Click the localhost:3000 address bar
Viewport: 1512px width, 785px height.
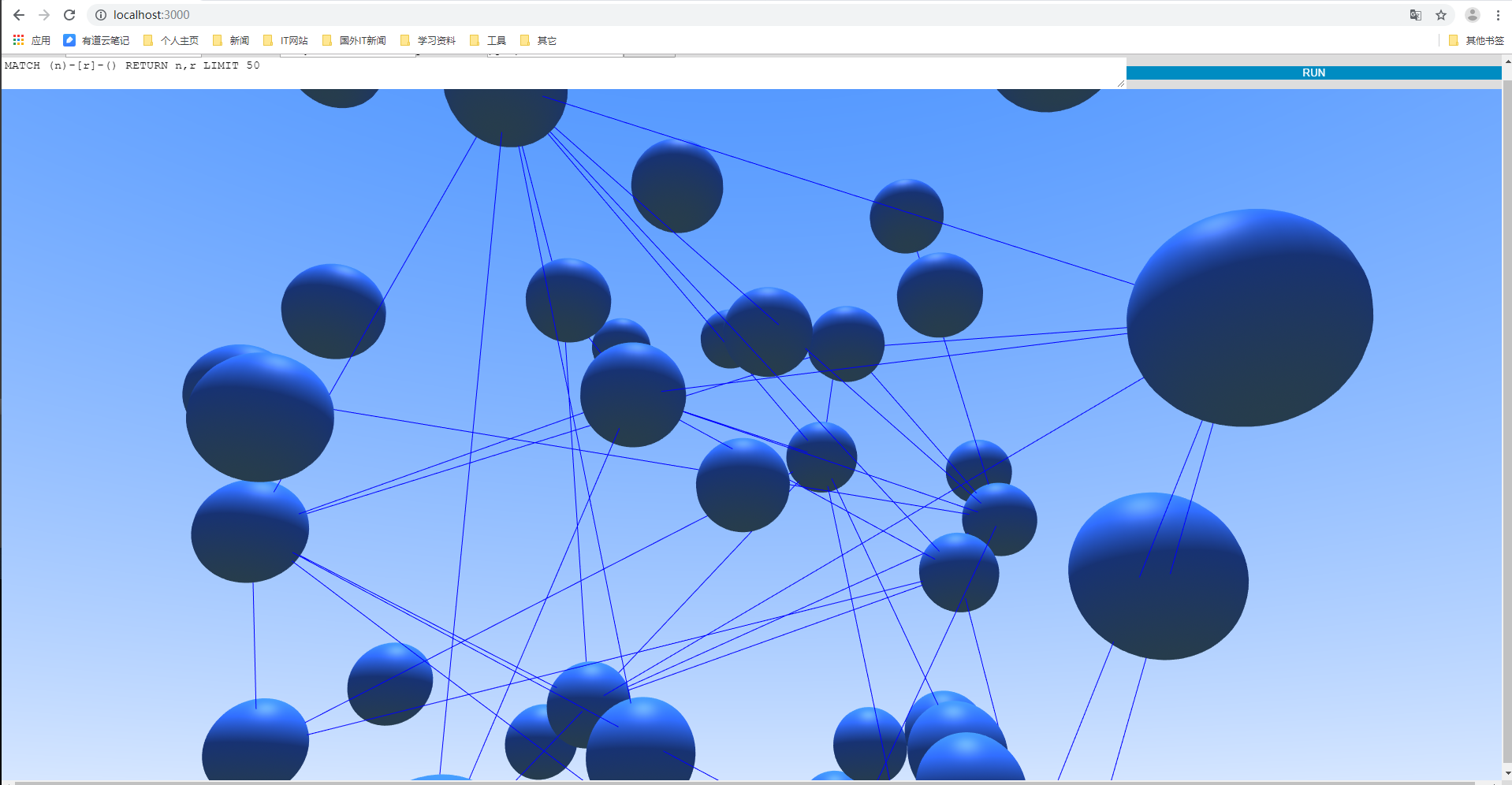(749, 15)
